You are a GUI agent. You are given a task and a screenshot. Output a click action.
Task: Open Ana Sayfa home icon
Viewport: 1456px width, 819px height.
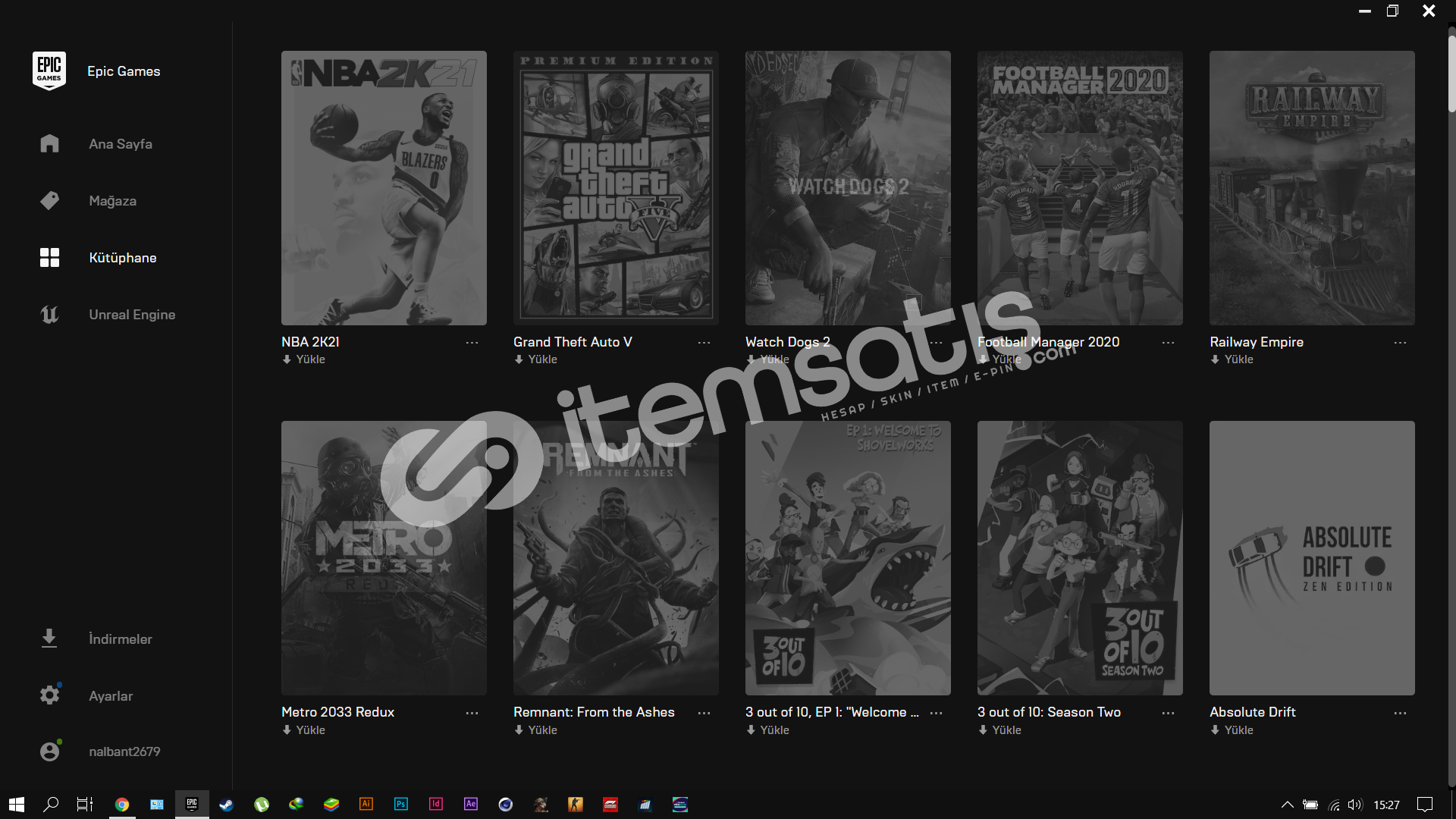click(x=49, y=143)
